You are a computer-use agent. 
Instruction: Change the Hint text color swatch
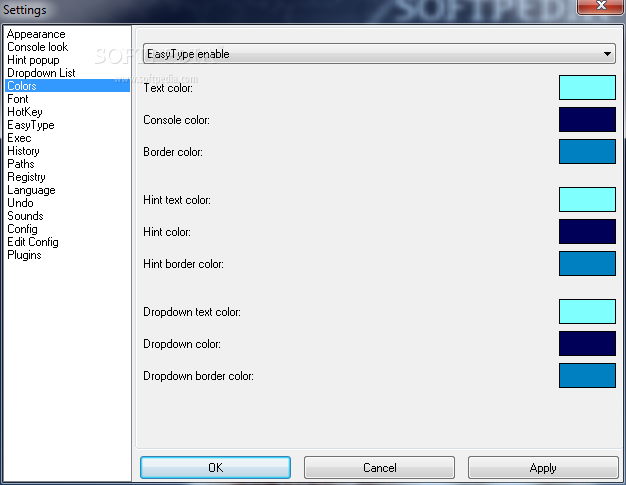pos(587,199)
